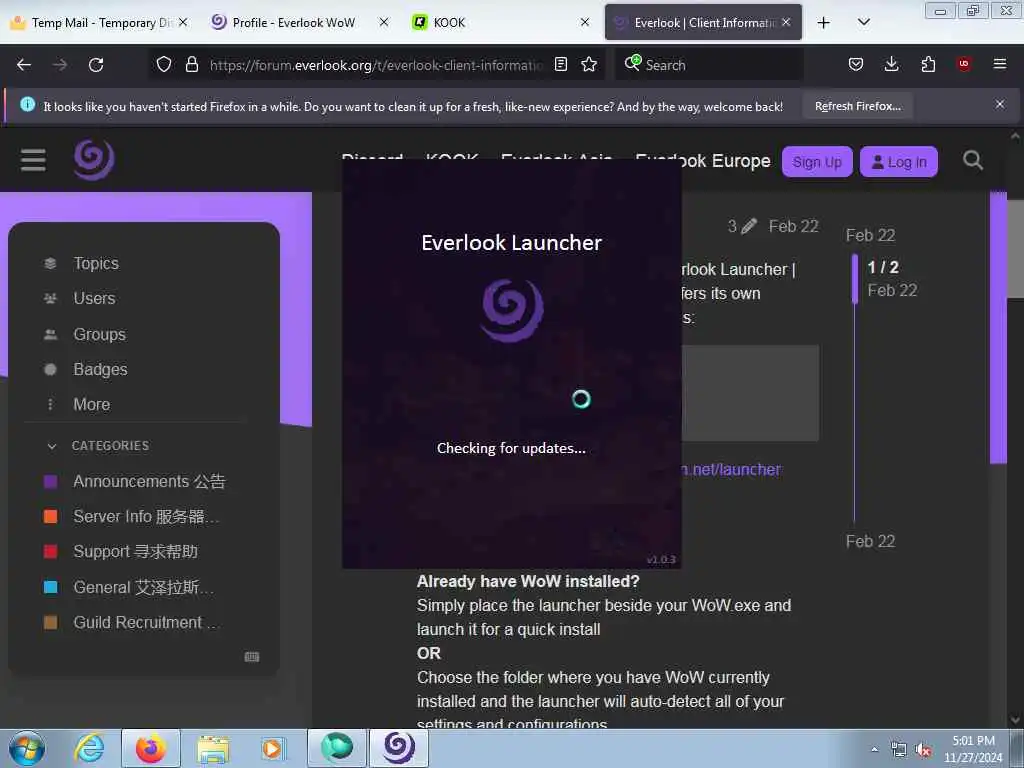Image resolution: width=1024 pixels, height=768 pixels.
Task: Click the timeline scroller handle
Action: pyautogui.click(x=855, y=279)
